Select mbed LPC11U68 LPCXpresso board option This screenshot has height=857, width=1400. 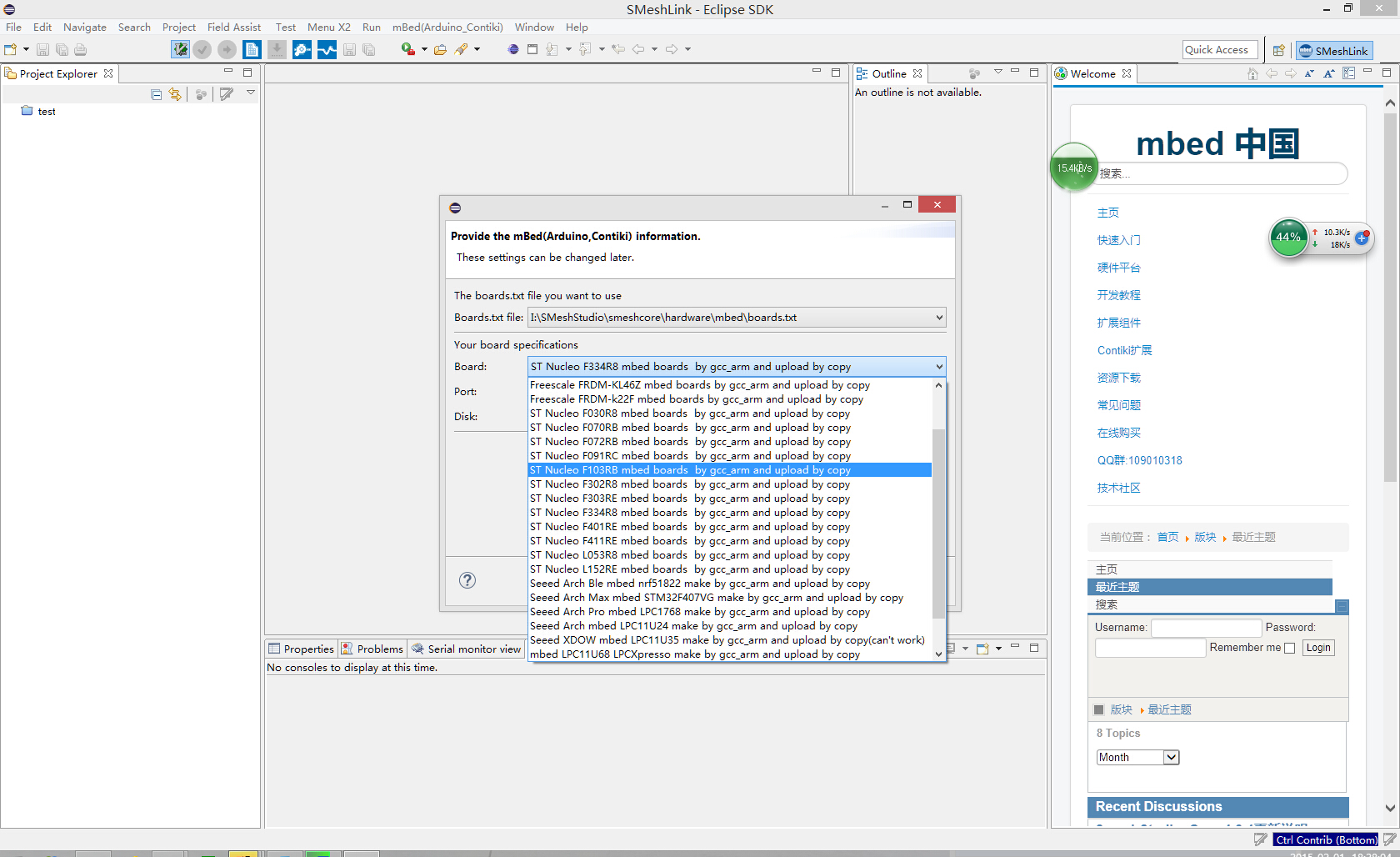[730, 654]
